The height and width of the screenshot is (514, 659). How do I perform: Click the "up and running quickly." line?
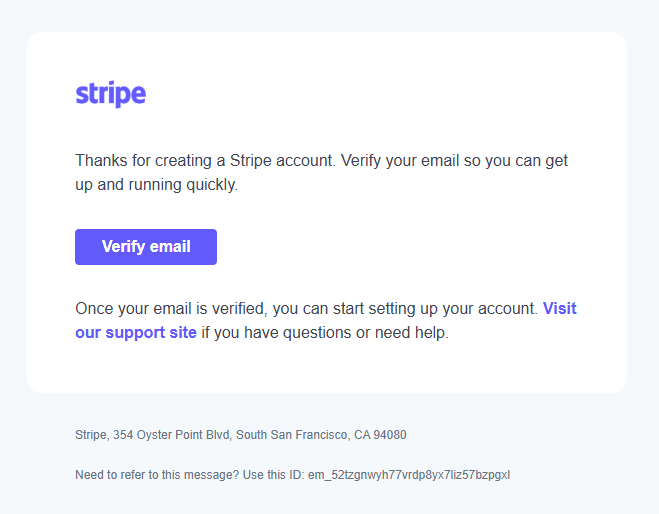[156, 185]
